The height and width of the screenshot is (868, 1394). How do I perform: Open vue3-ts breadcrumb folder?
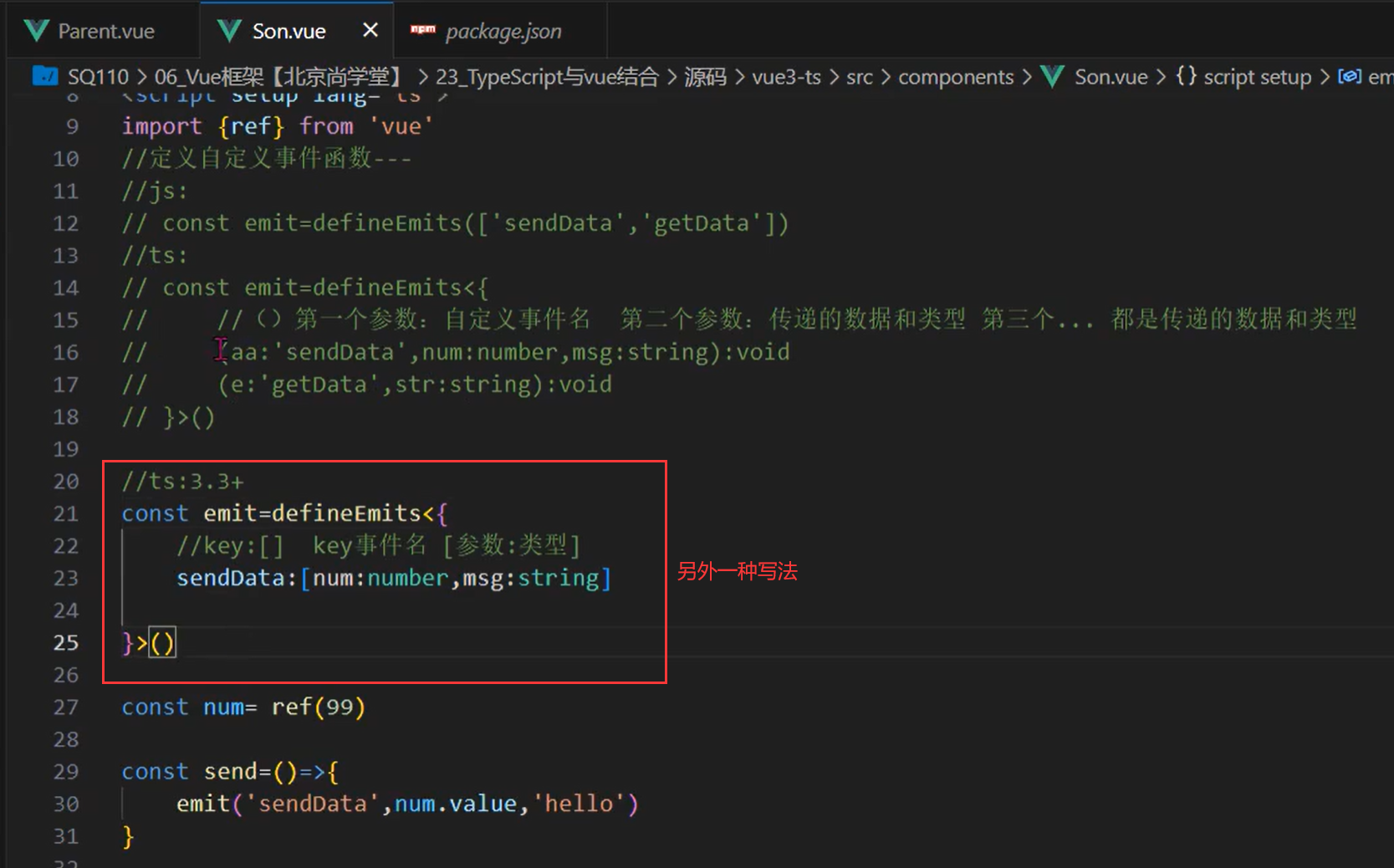[x=786, y=77]
